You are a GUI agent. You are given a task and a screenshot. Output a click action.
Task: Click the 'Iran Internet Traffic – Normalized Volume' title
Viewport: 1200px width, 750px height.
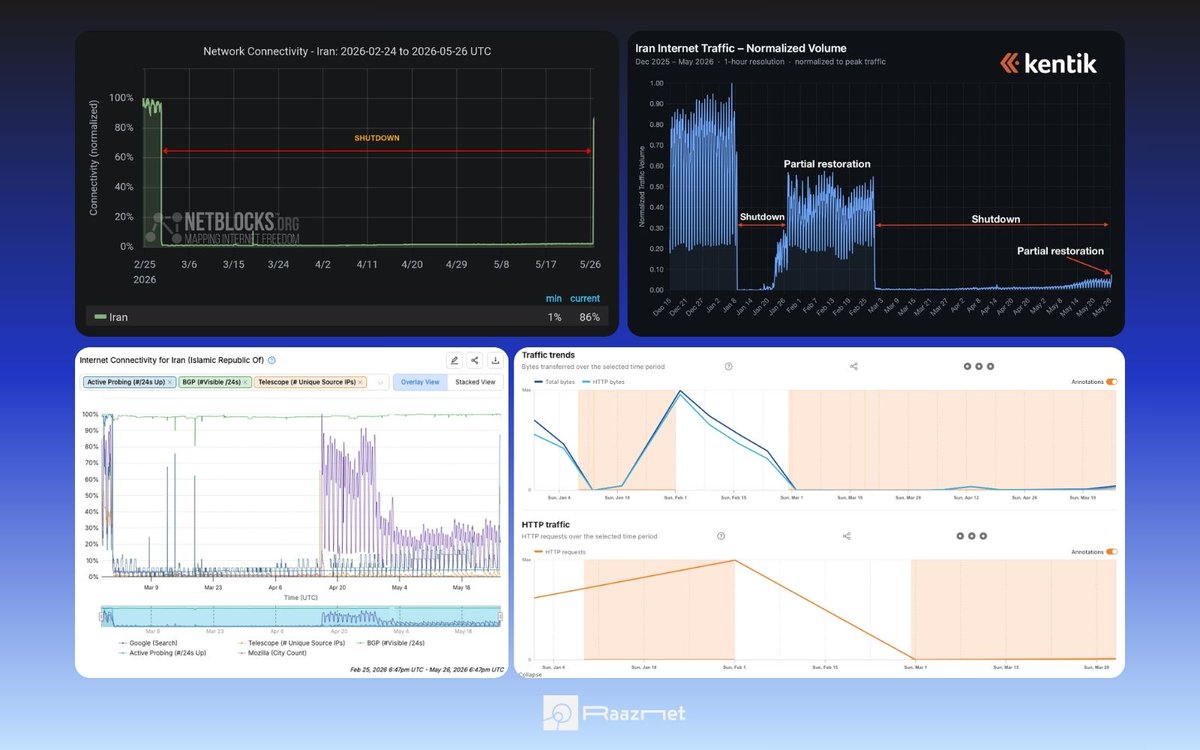point(741,48)
